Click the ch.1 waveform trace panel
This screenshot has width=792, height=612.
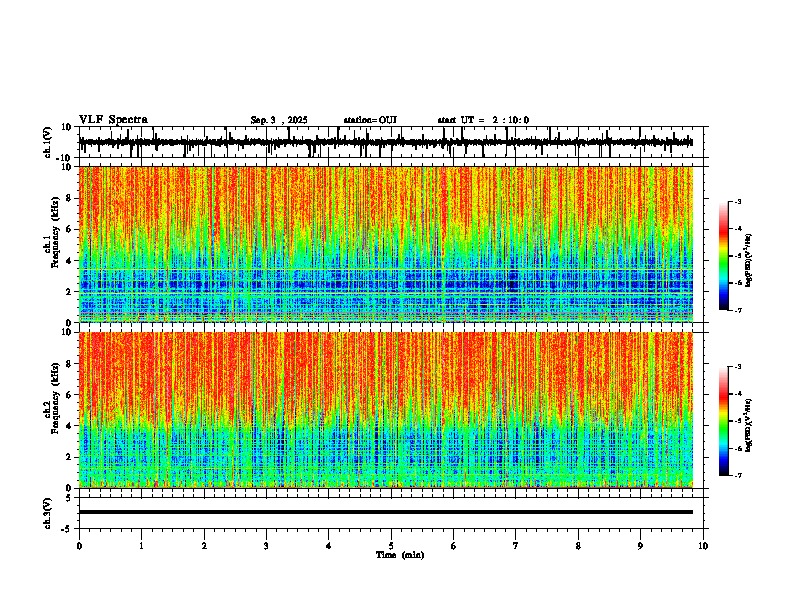click(391, 142)
